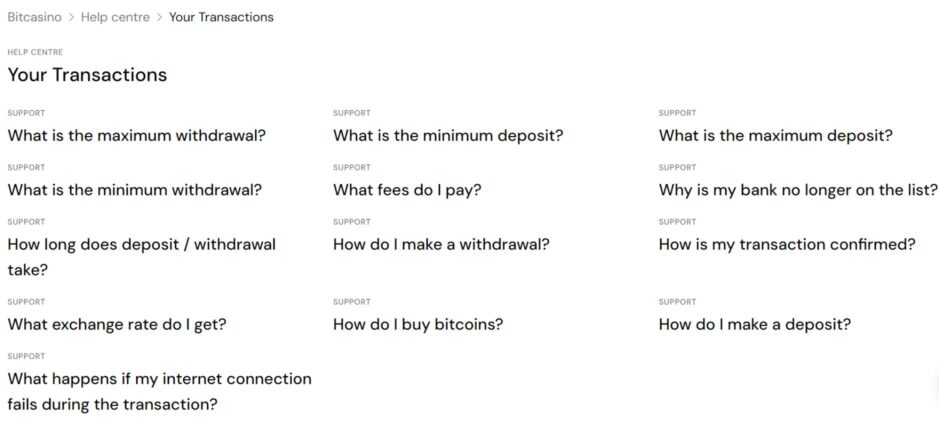Read 'What is the minimum withdrawal?' answer
This screenshot has width=939, height=423.
pyautogui.click(x=134, y=190)
